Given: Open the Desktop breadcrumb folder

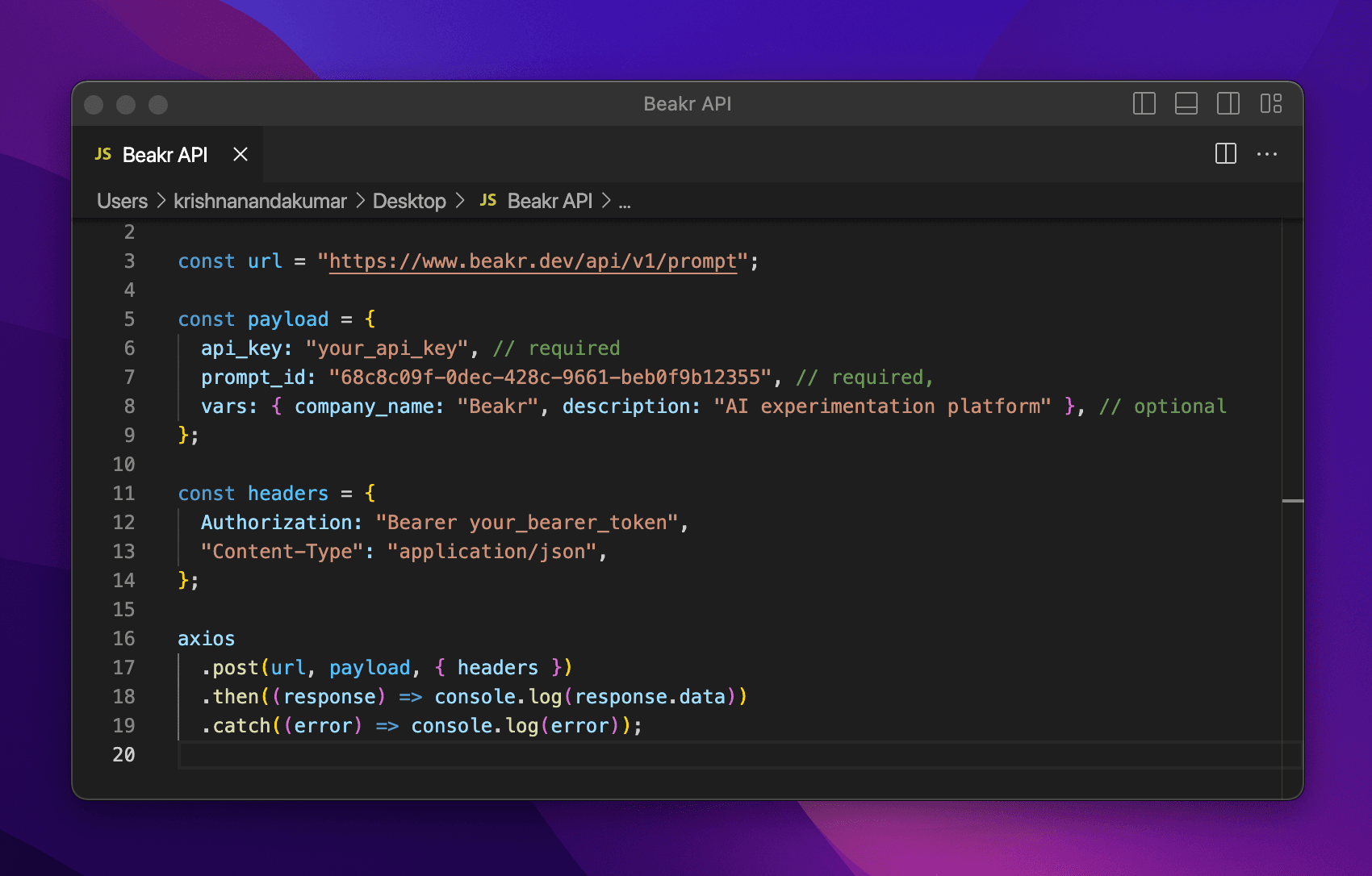Looking at the screenshot, I should click(409, 201).
